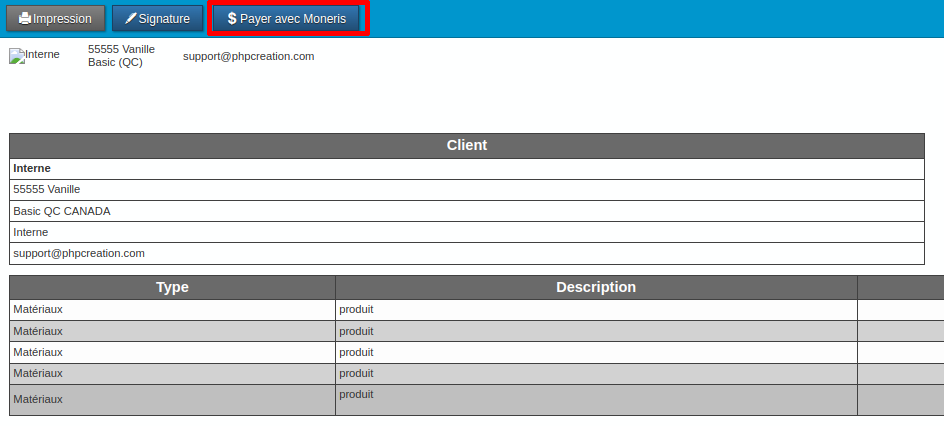Open the Signature dialog button

tap(158, 19)
